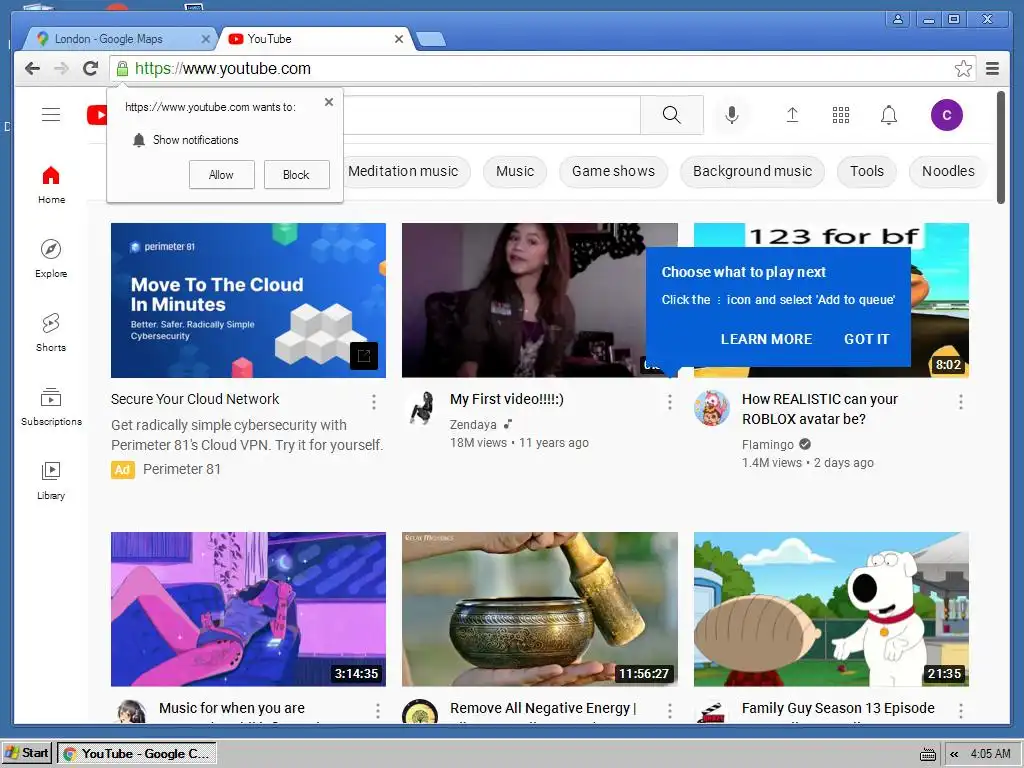This screenshot has height=768, width=1024.
Task: Click the YouTube logo icon
Action: (x=97, y=115)
